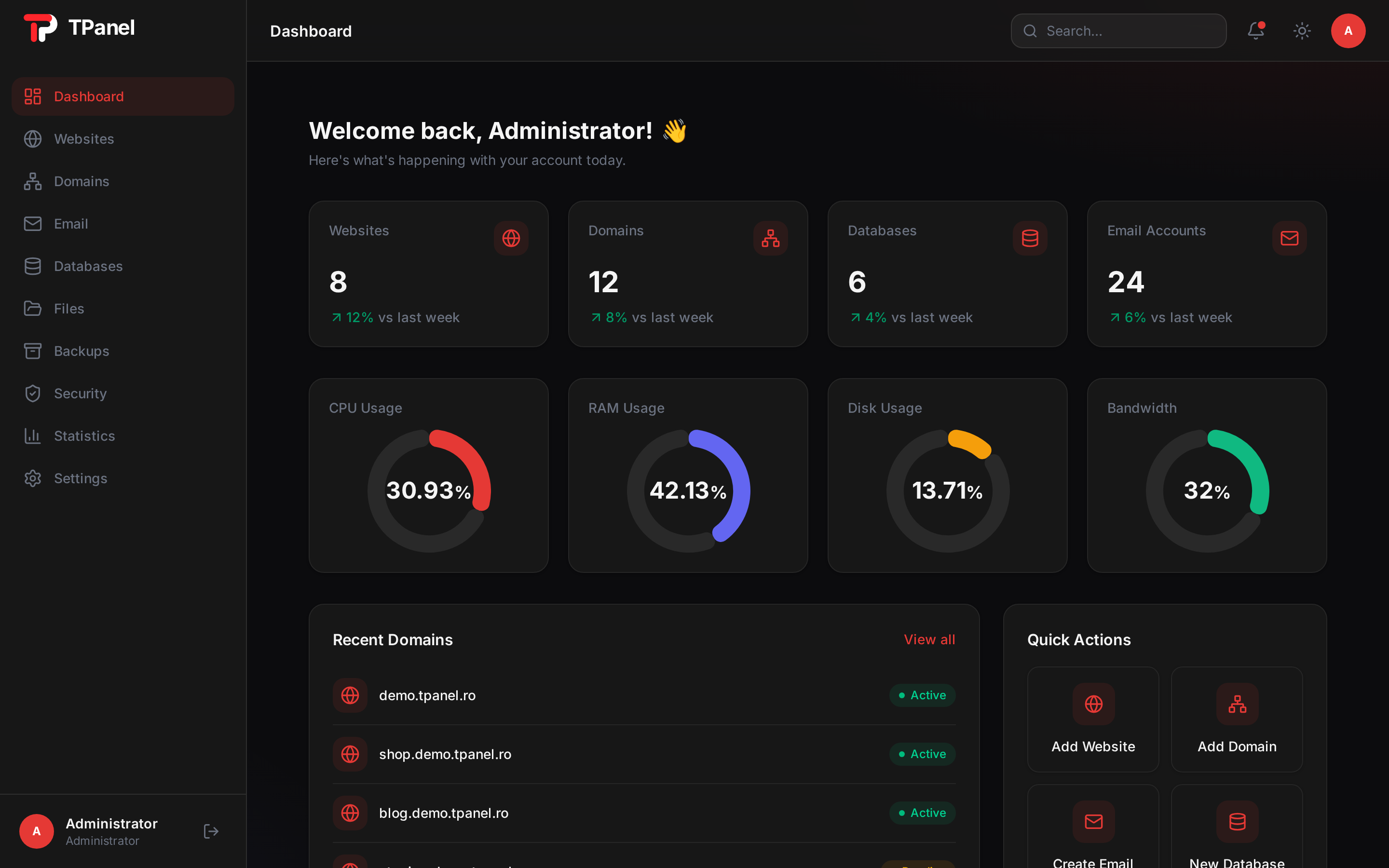Select Email in the sidebar
Screen dimensions: 1389x868
coord(123,224)
